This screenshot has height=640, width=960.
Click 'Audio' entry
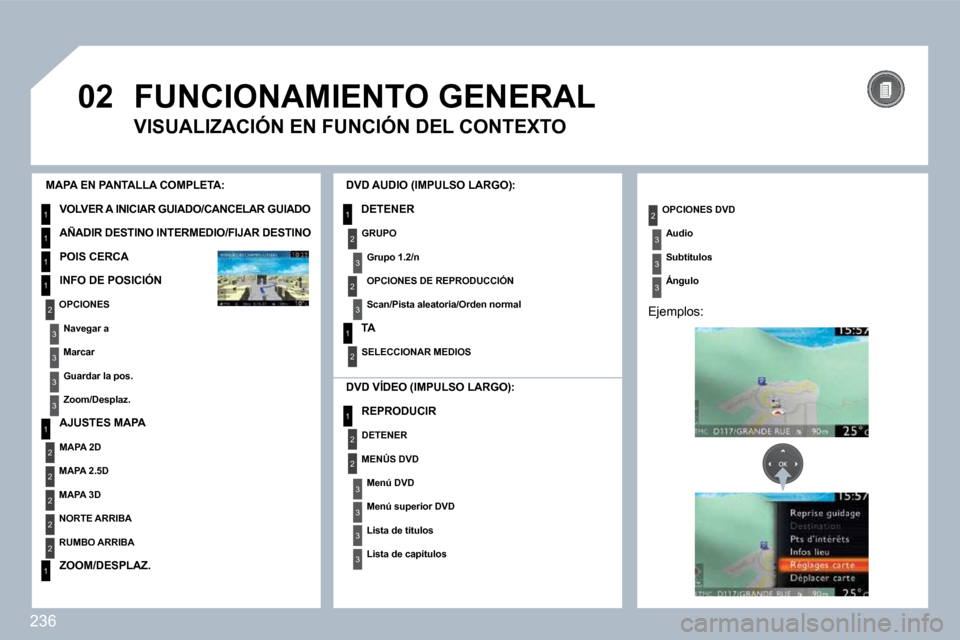(x=680, y=233)
